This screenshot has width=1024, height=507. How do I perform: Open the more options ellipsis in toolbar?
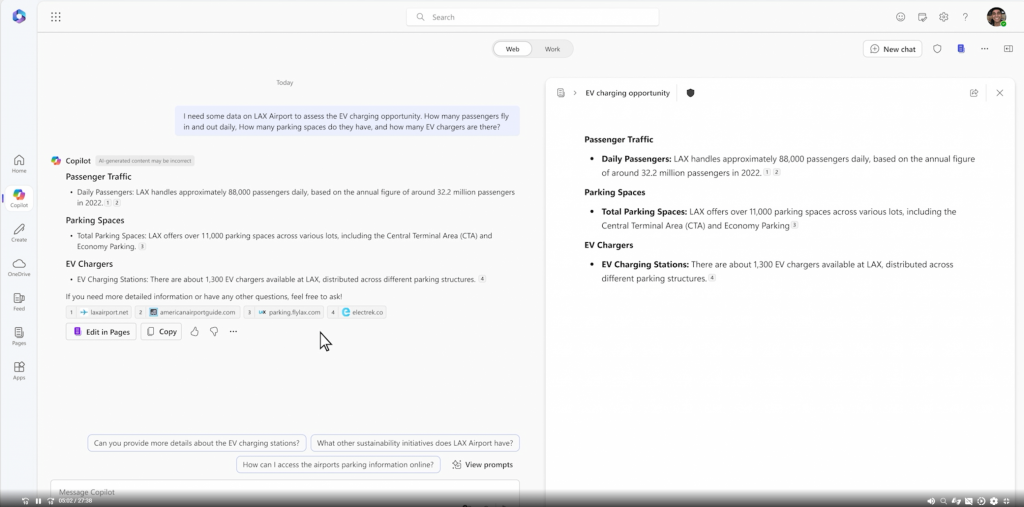pos(984,49)
